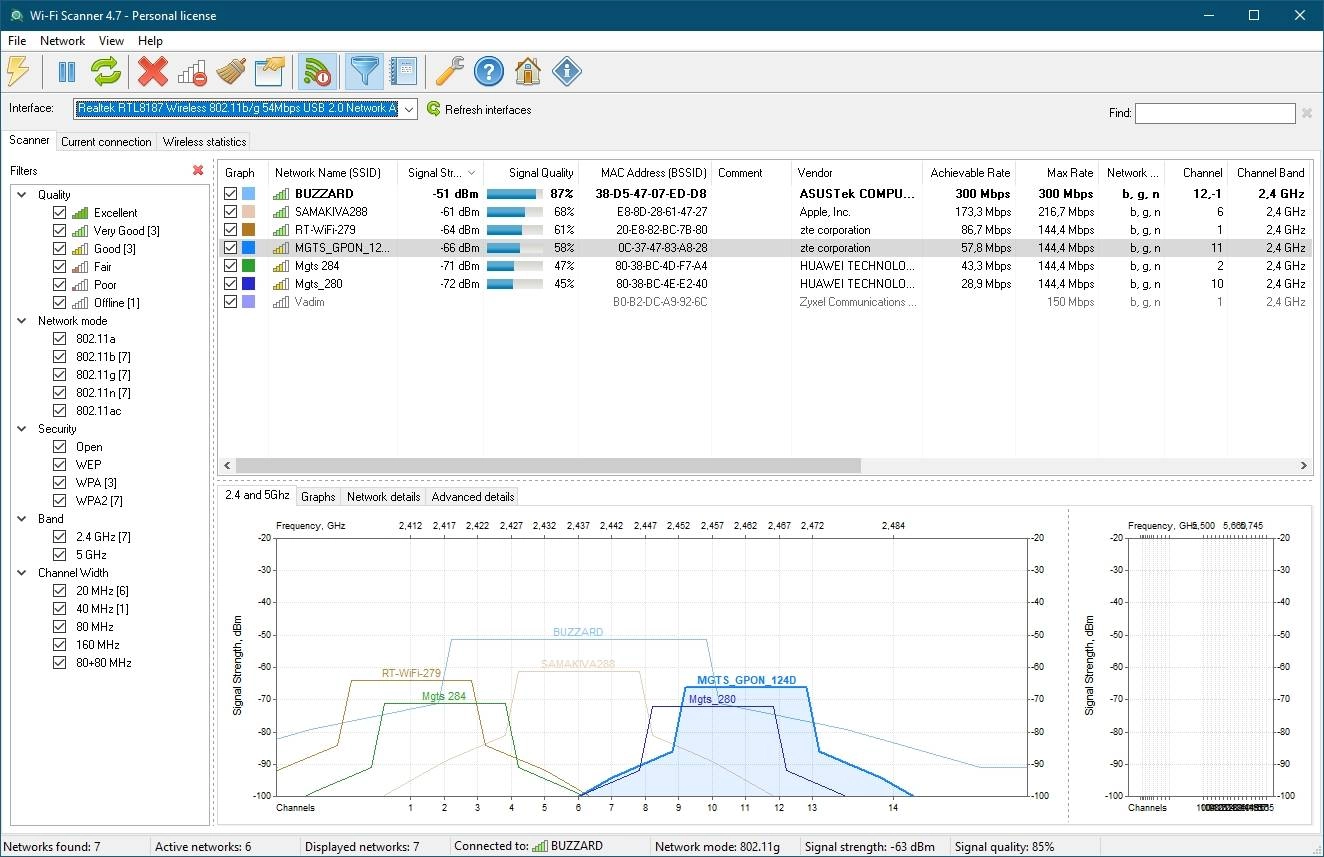This screenshot has height=857, width=1324.
Task: Collapse the Network mode filter group
Action: pyautogui.click(x=22, y=321)
